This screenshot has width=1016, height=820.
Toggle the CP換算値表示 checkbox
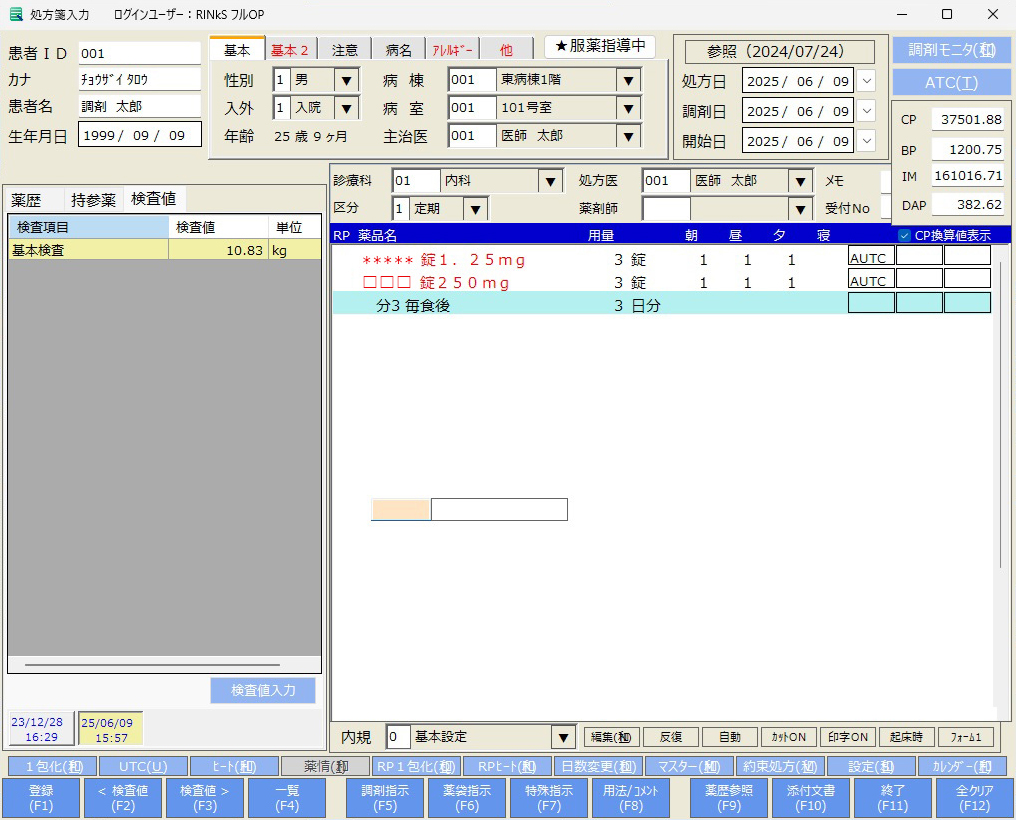point(905,236)
